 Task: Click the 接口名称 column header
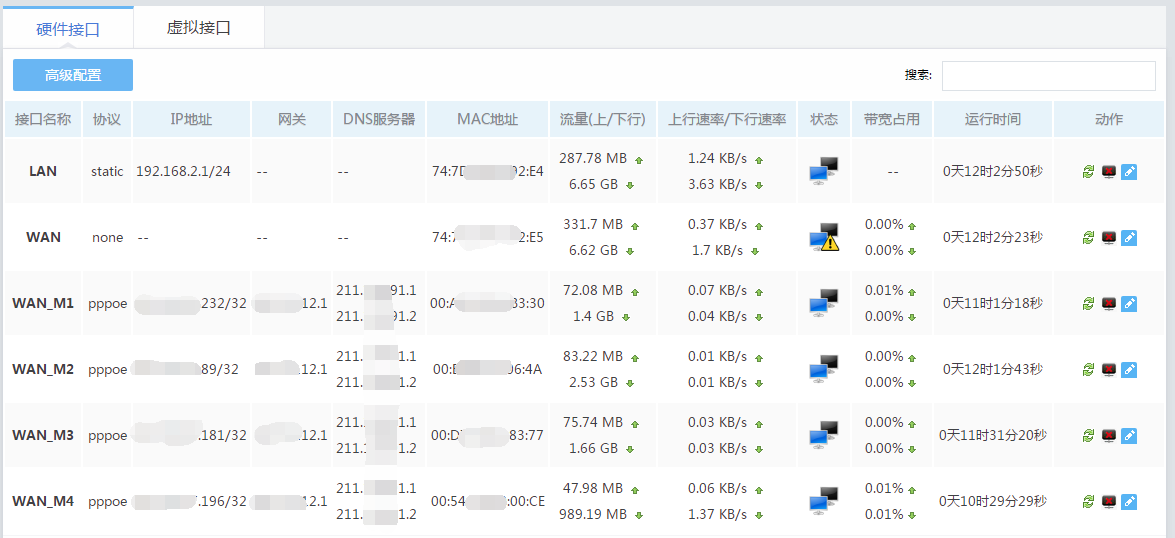click(43, 119)
